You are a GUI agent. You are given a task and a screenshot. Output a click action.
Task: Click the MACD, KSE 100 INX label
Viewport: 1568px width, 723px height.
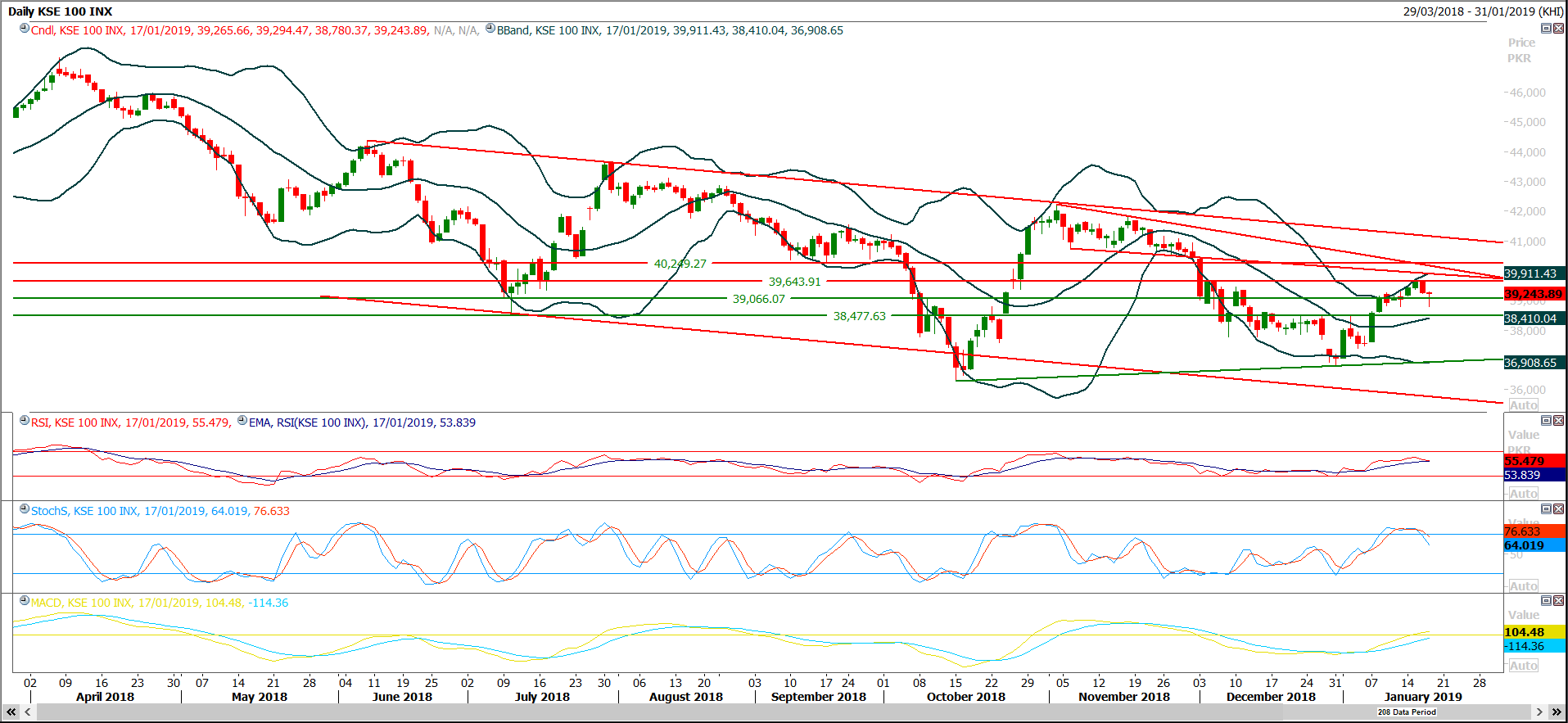click(81, 603)
